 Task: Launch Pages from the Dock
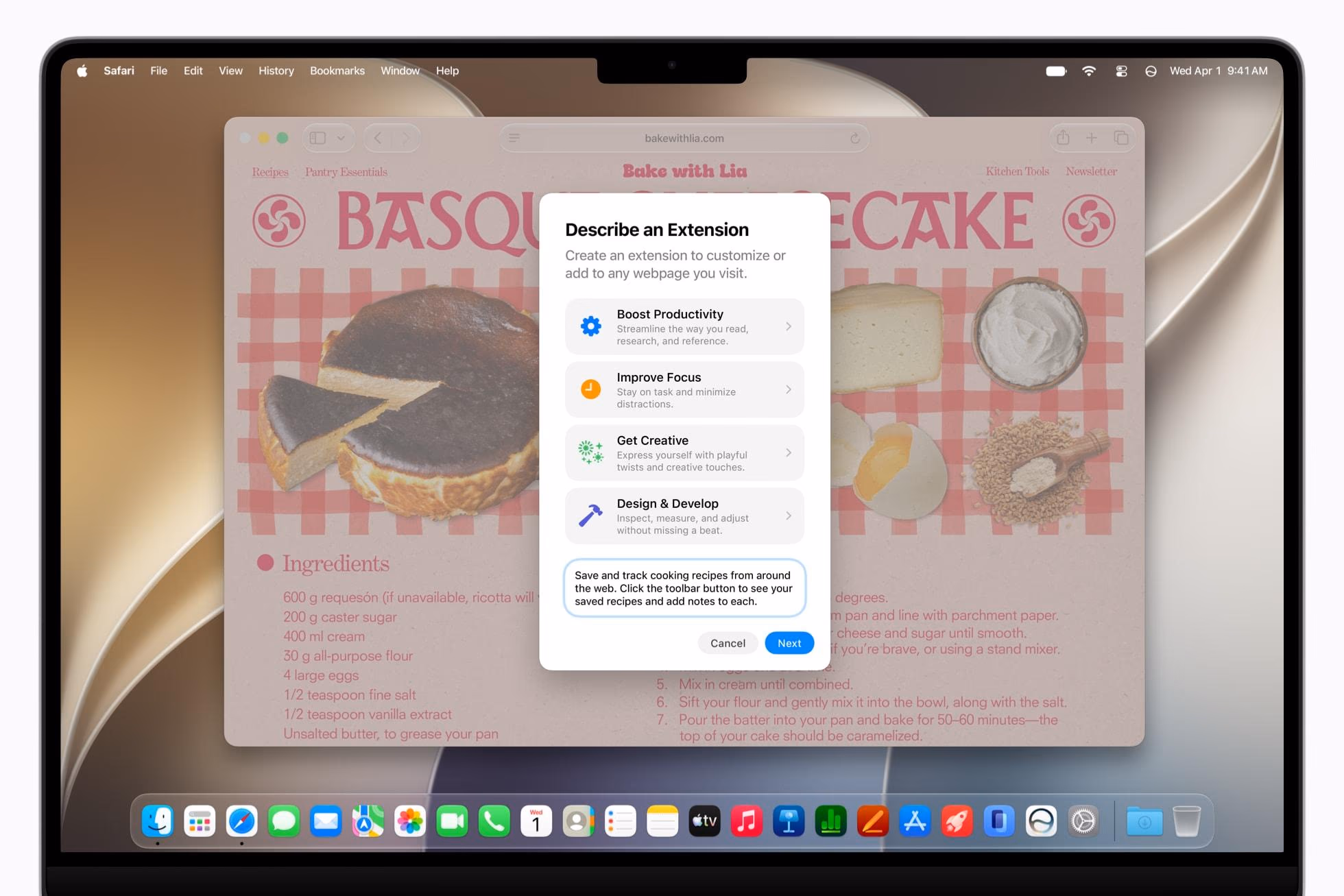click(873, 821)
